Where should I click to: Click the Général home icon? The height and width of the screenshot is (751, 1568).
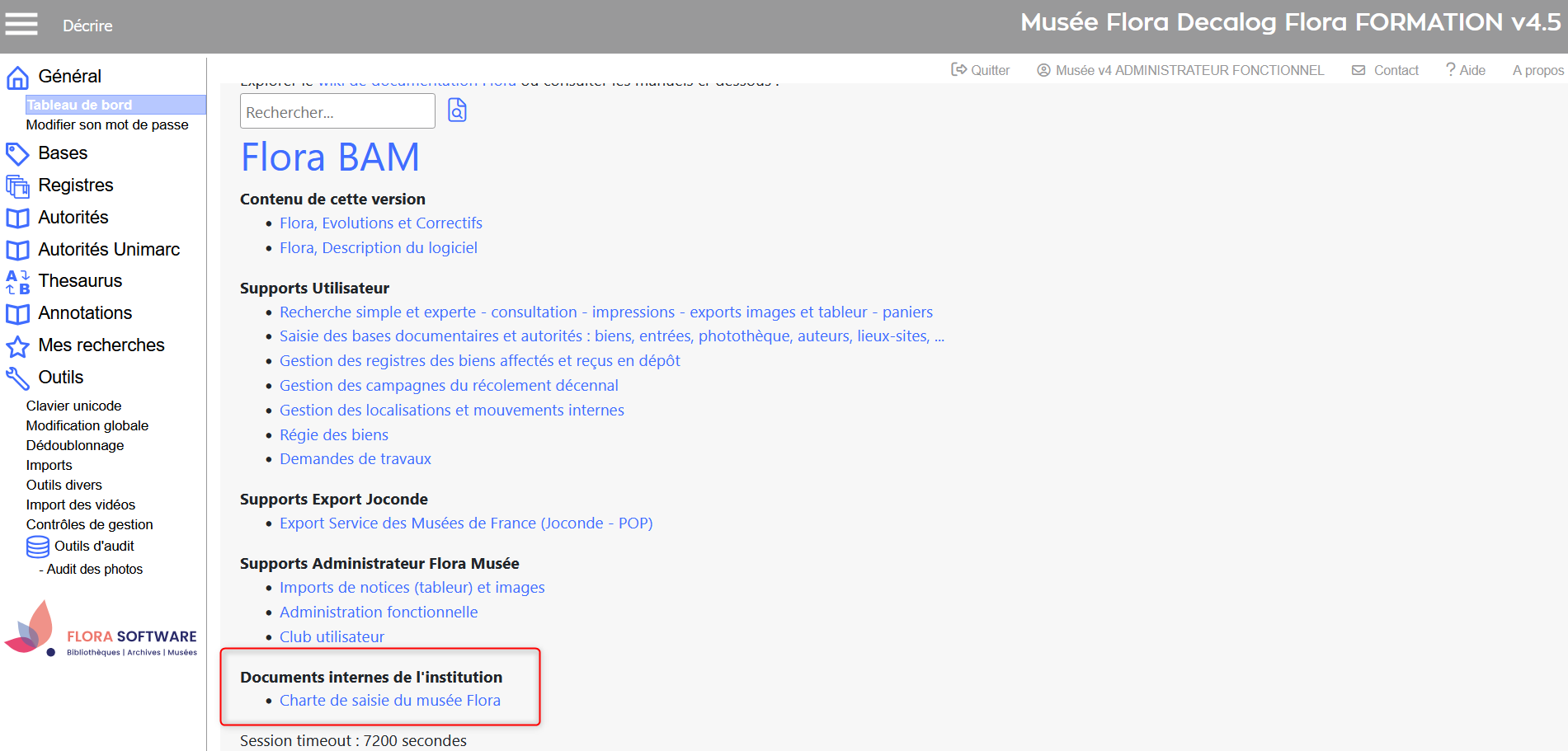tap(17, 77)
